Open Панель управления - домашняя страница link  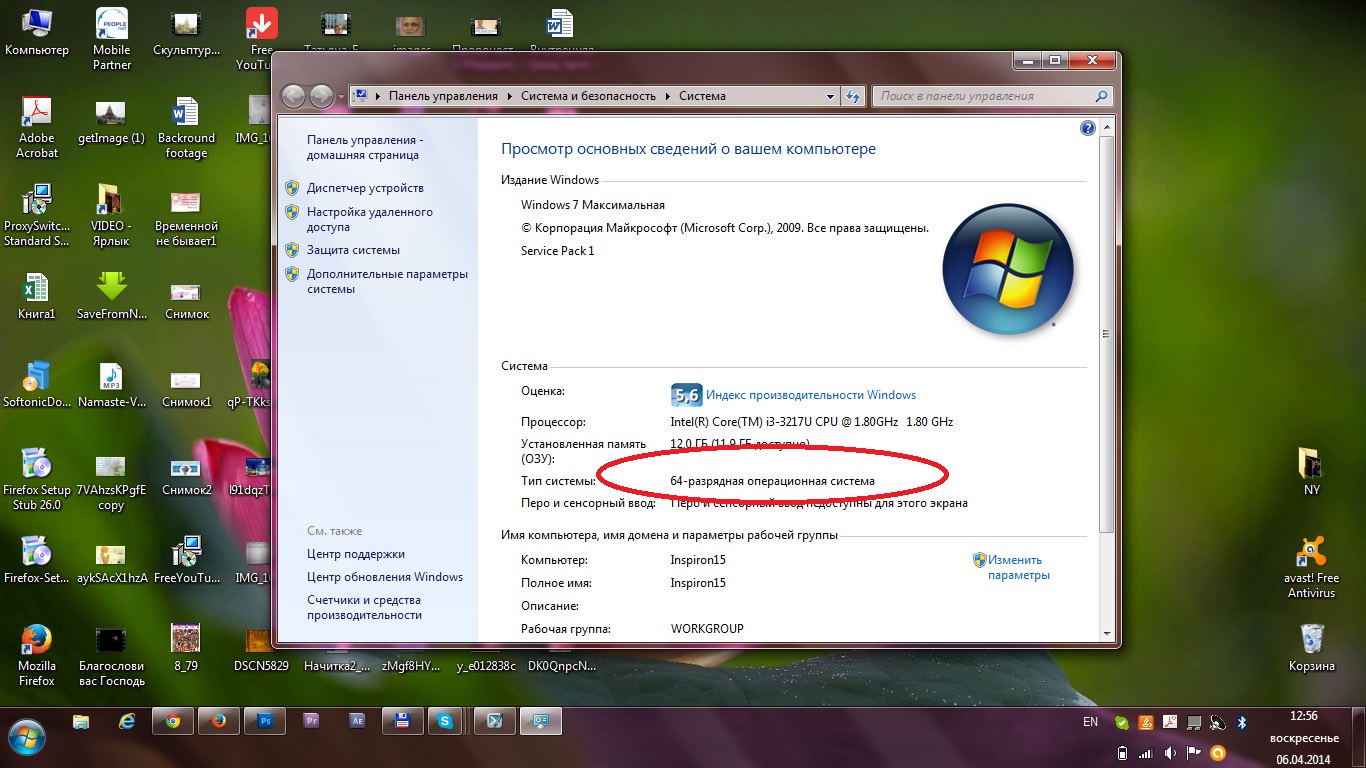point(365,148)
